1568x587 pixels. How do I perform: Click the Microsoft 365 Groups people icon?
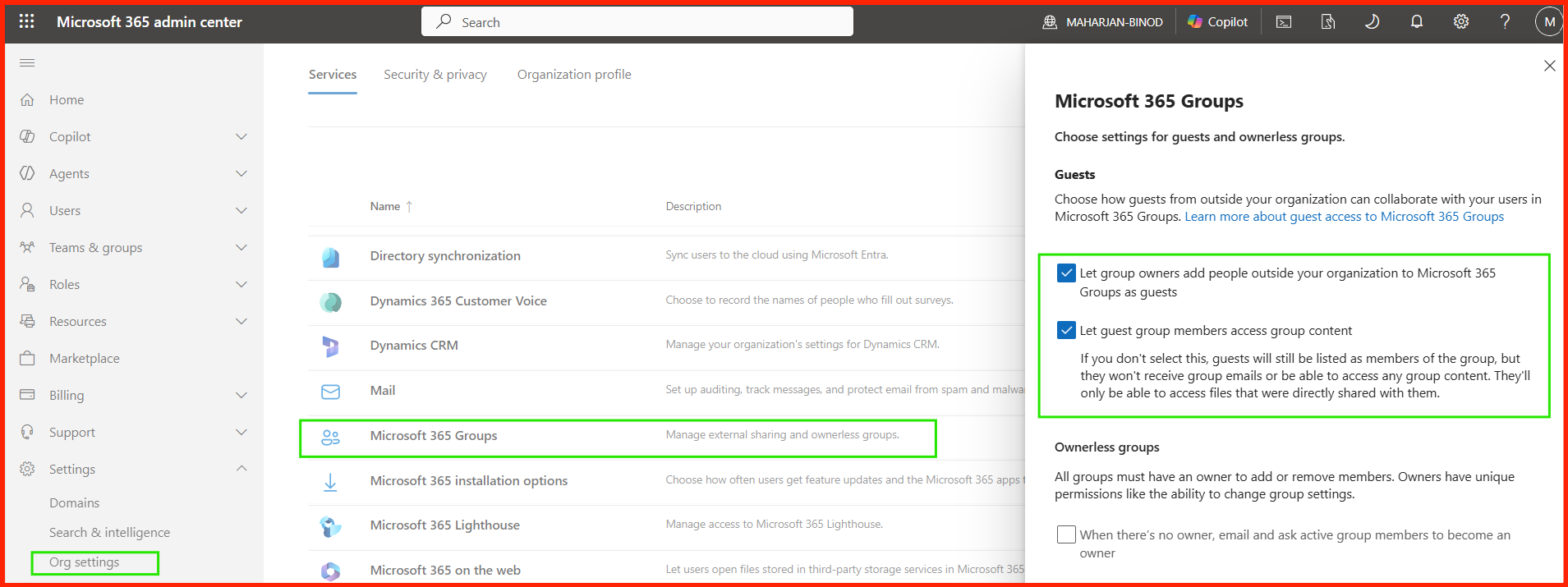point(330,437)
